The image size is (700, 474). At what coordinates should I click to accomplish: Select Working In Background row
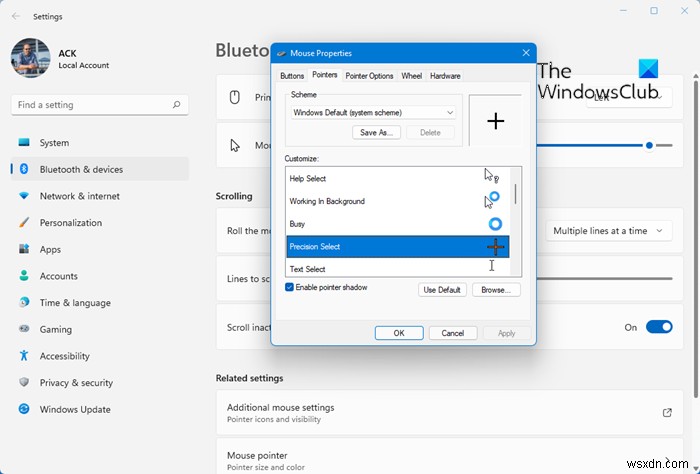[398, 201]
